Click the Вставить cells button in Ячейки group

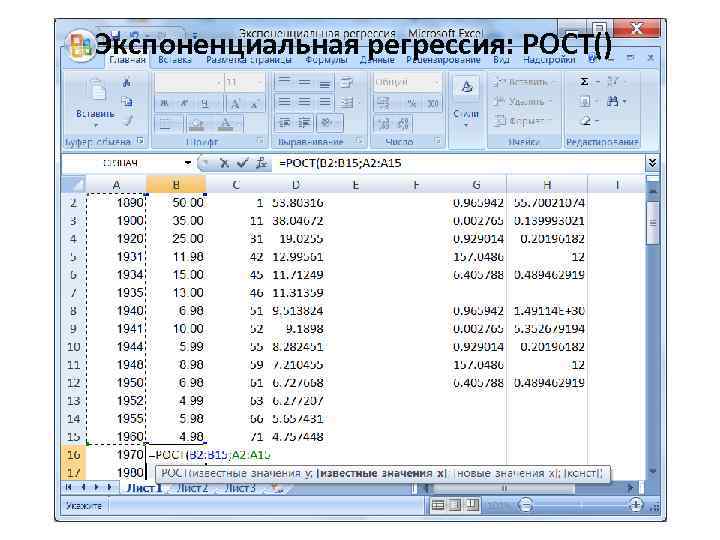pos(523,82)
